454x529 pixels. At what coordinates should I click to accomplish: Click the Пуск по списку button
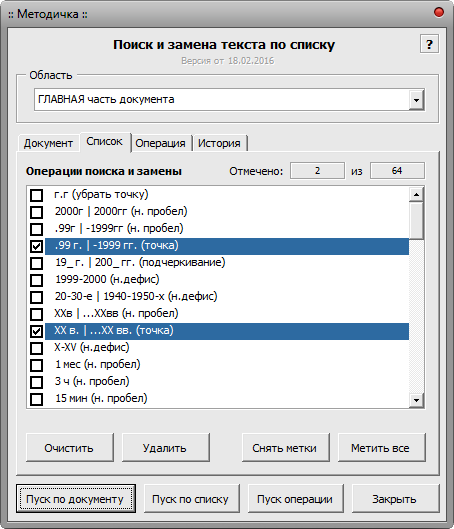(x=192, y=499)
